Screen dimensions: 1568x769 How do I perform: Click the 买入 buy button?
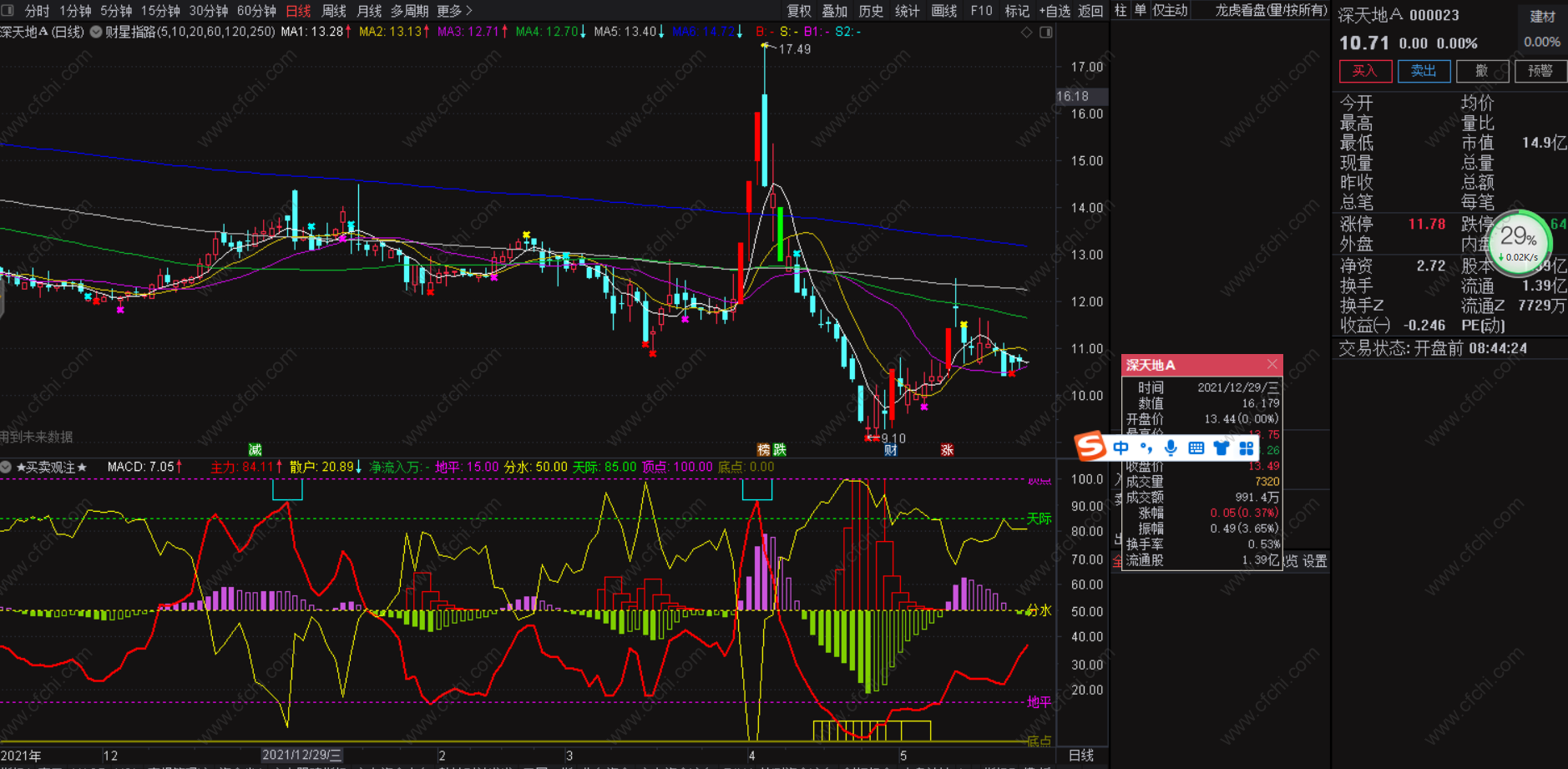[x=1365, y=71]
